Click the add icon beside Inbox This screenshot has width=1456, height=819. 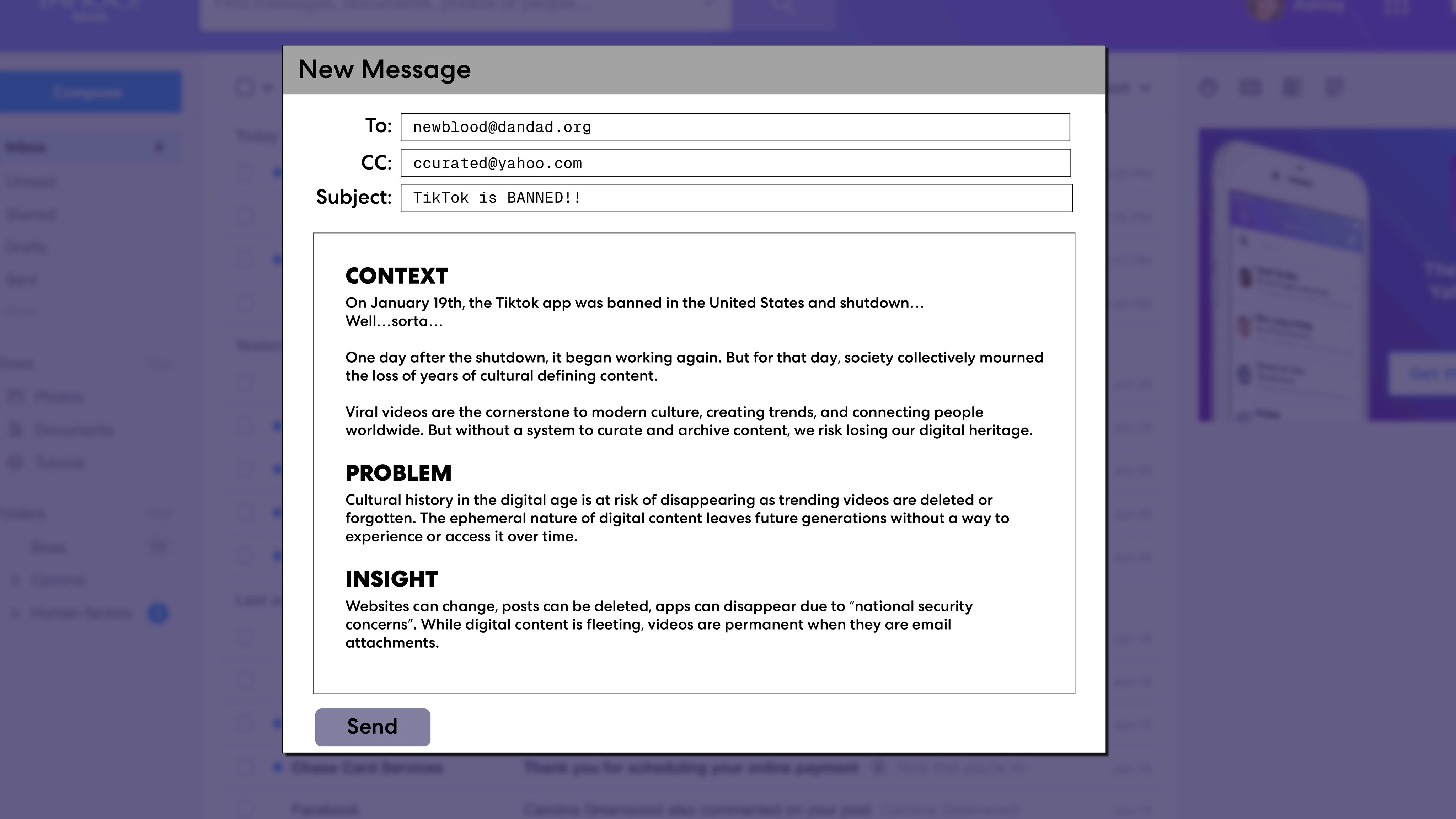(x=159, y=148)
